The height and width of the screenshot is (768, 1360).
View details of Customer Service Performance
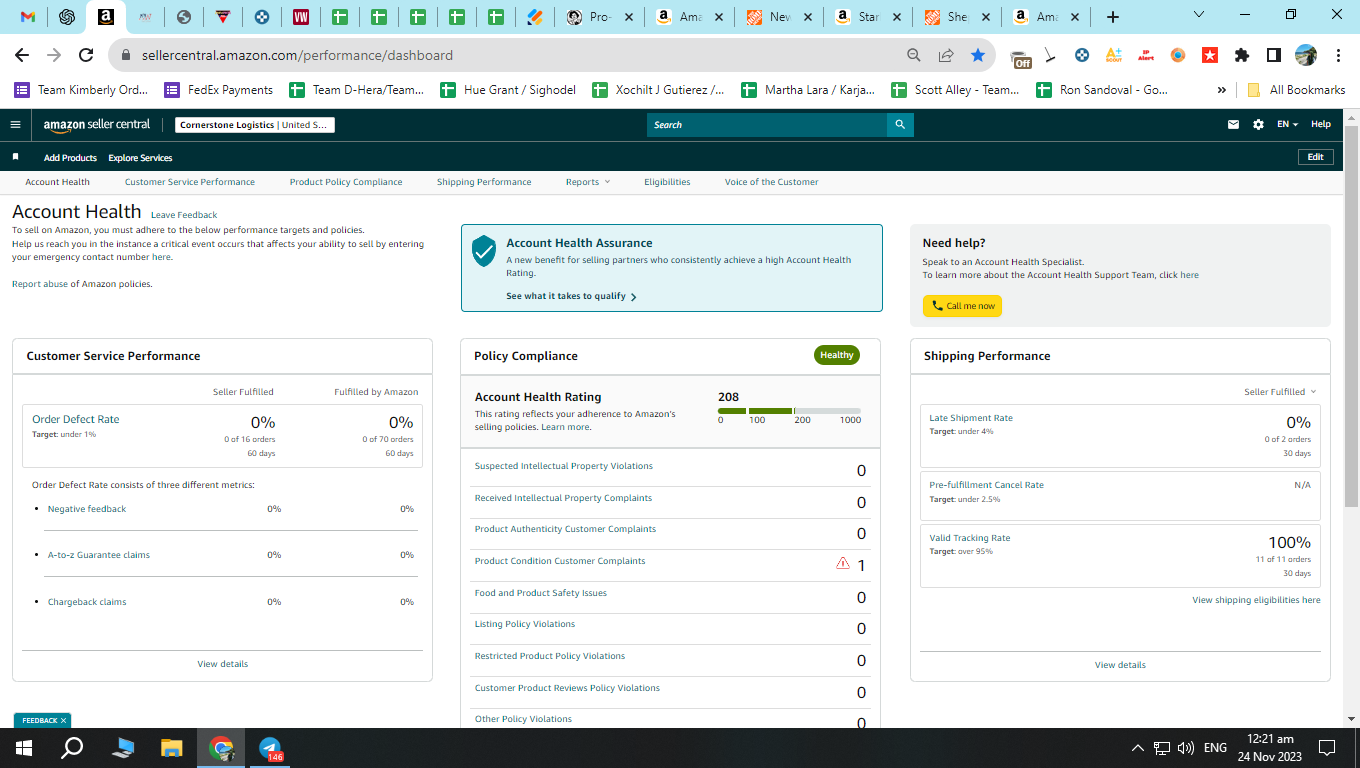[x=222, y=664]
